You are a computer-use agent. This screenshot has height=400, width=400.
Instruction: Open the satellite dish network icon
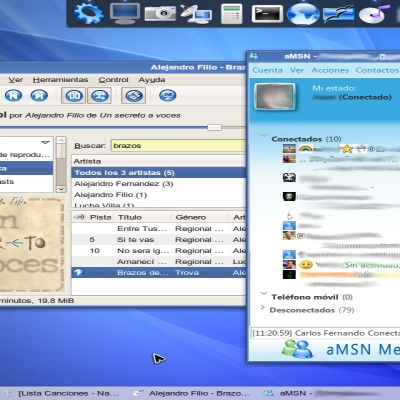tap(196, 14)
